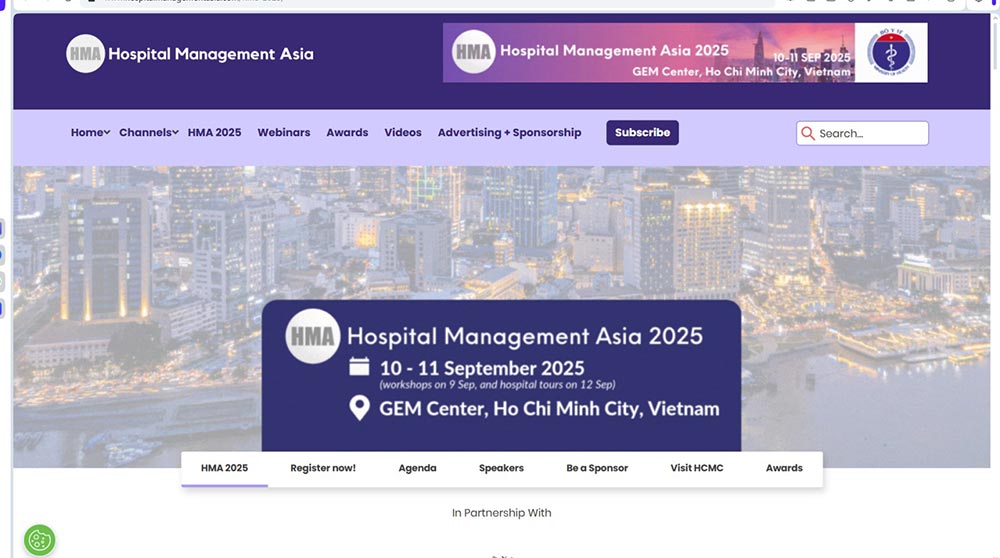Switch to the Agenda tab
Image resolution: width=1000 pixels, height=558 pixels.
(x=417, y=468)
